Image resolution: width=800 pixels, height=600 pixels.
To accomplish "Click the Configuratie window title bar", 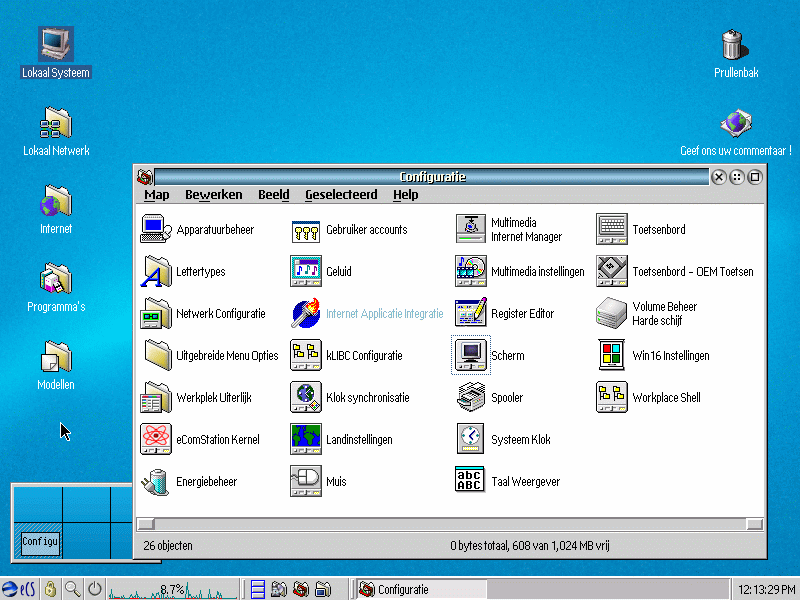I will coord(432,177).
